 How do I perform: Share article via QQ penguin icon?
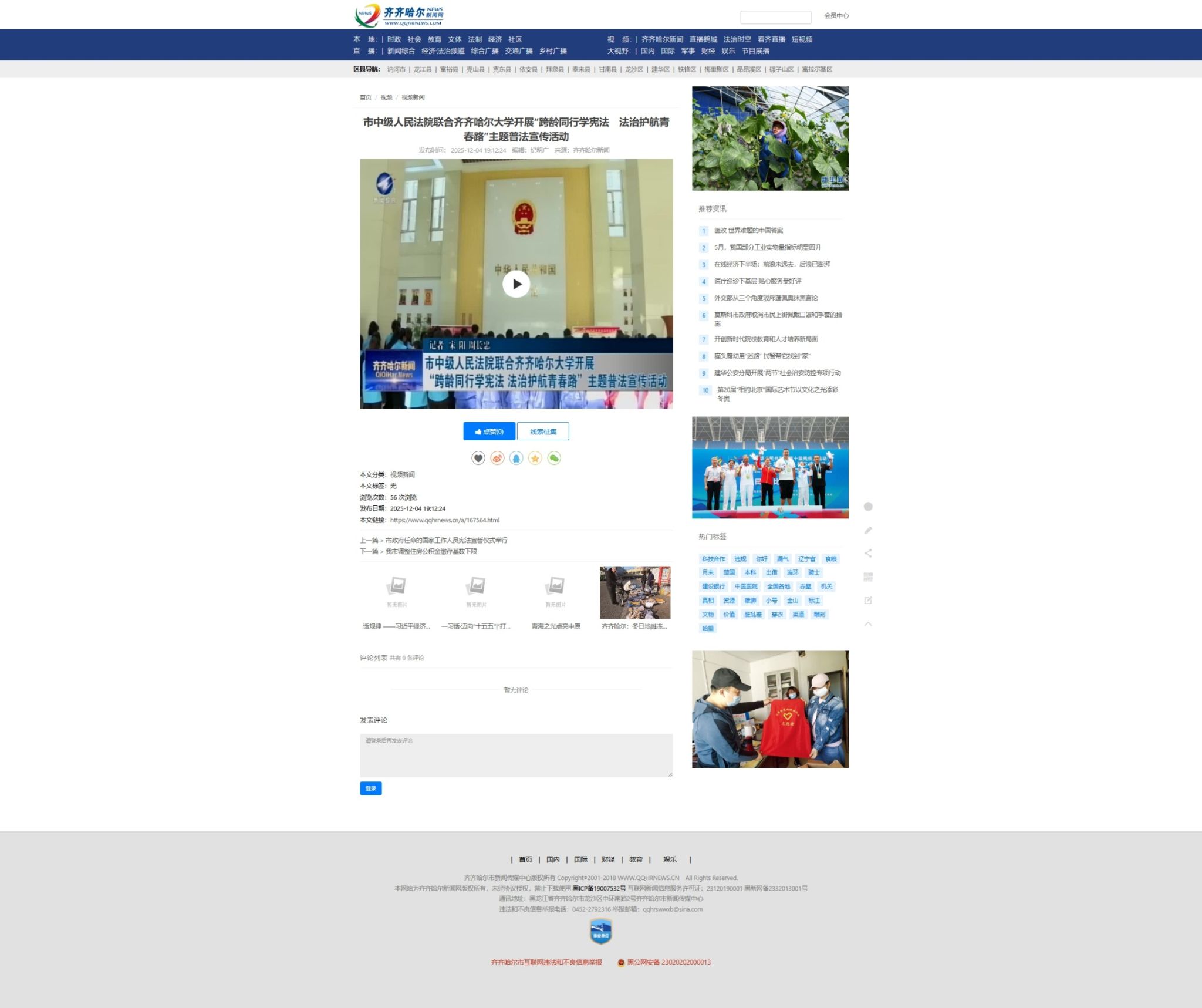(516, 458)
